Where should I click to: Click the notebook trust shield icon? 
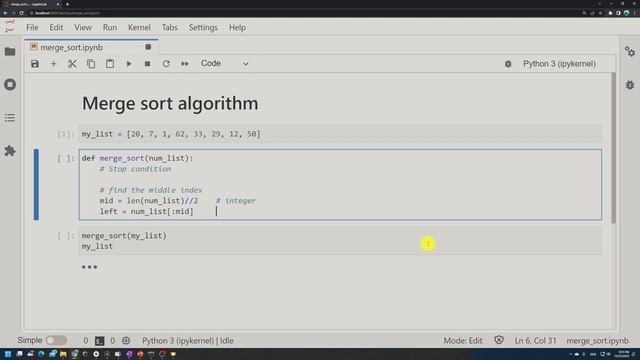click(x=499, y=340)
